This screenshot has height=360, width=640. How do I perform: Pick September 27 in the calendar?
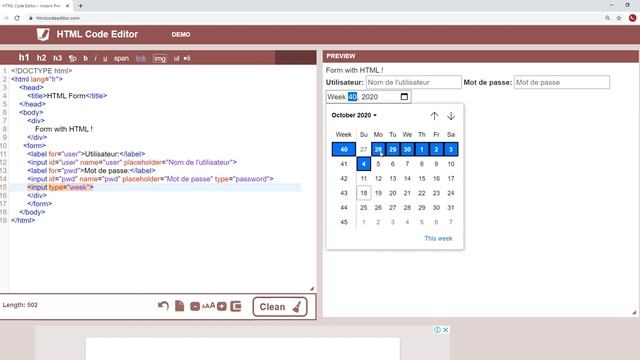pos(364,149)
